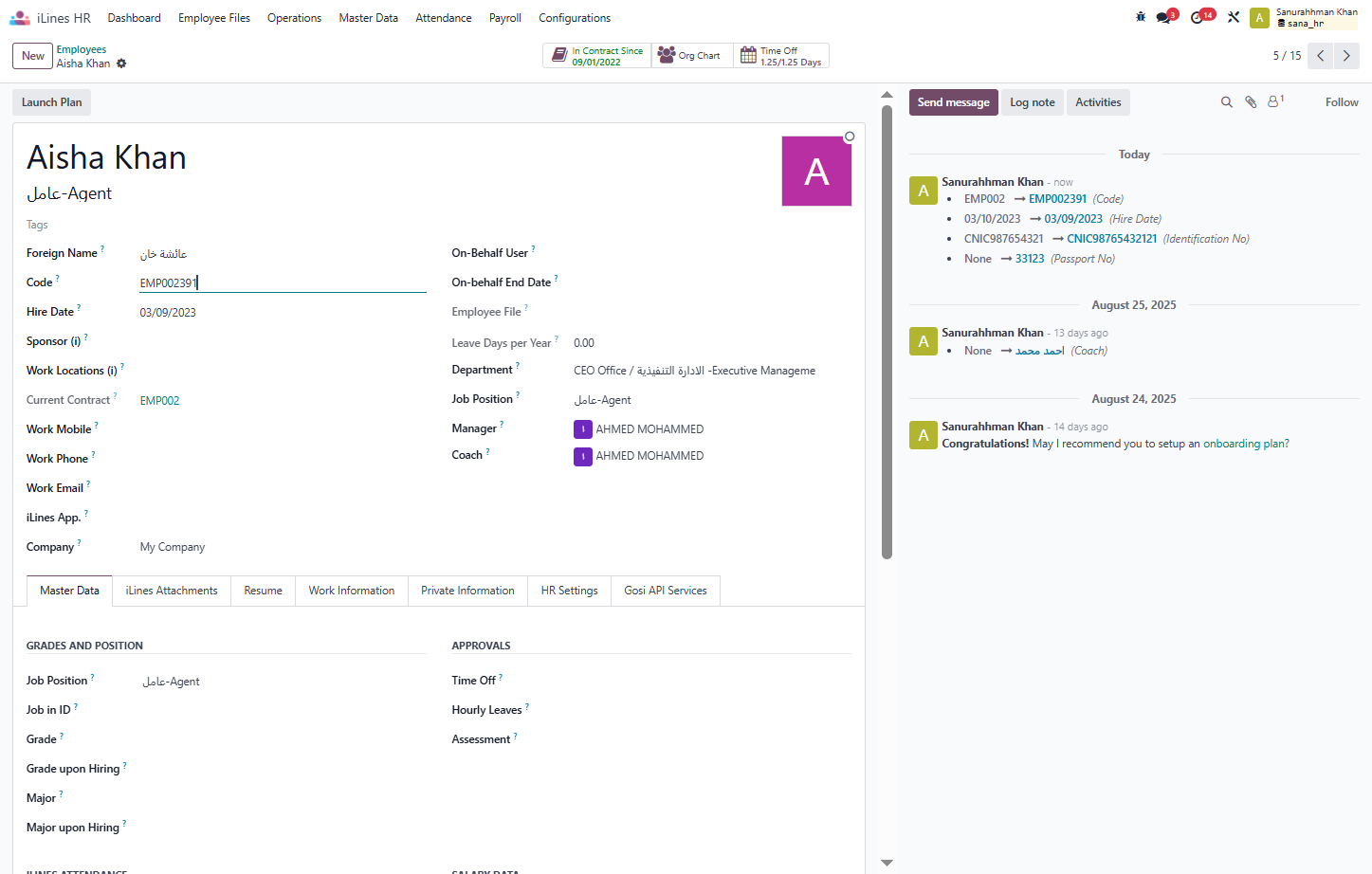Click the Launch Plan button

pos(52,102)
